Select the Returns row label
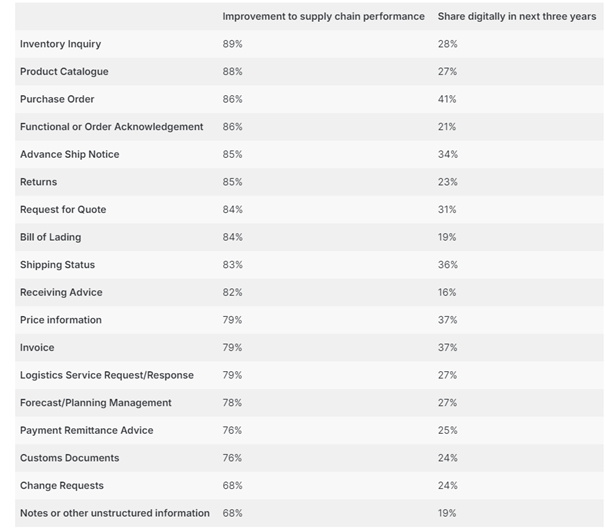 (x=39, y=182)
